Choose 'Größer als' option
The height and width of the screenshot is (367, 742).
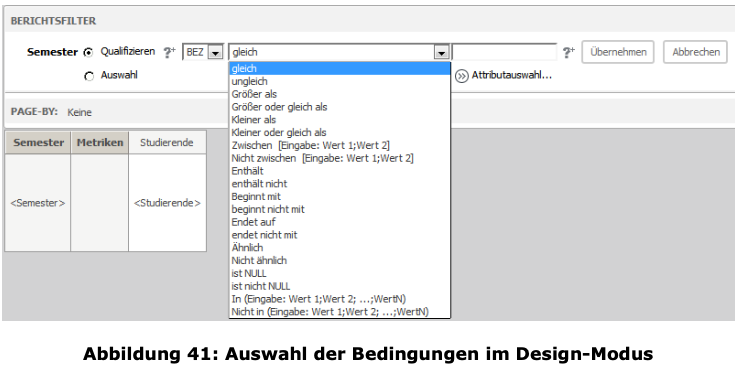tap(339, 94)
